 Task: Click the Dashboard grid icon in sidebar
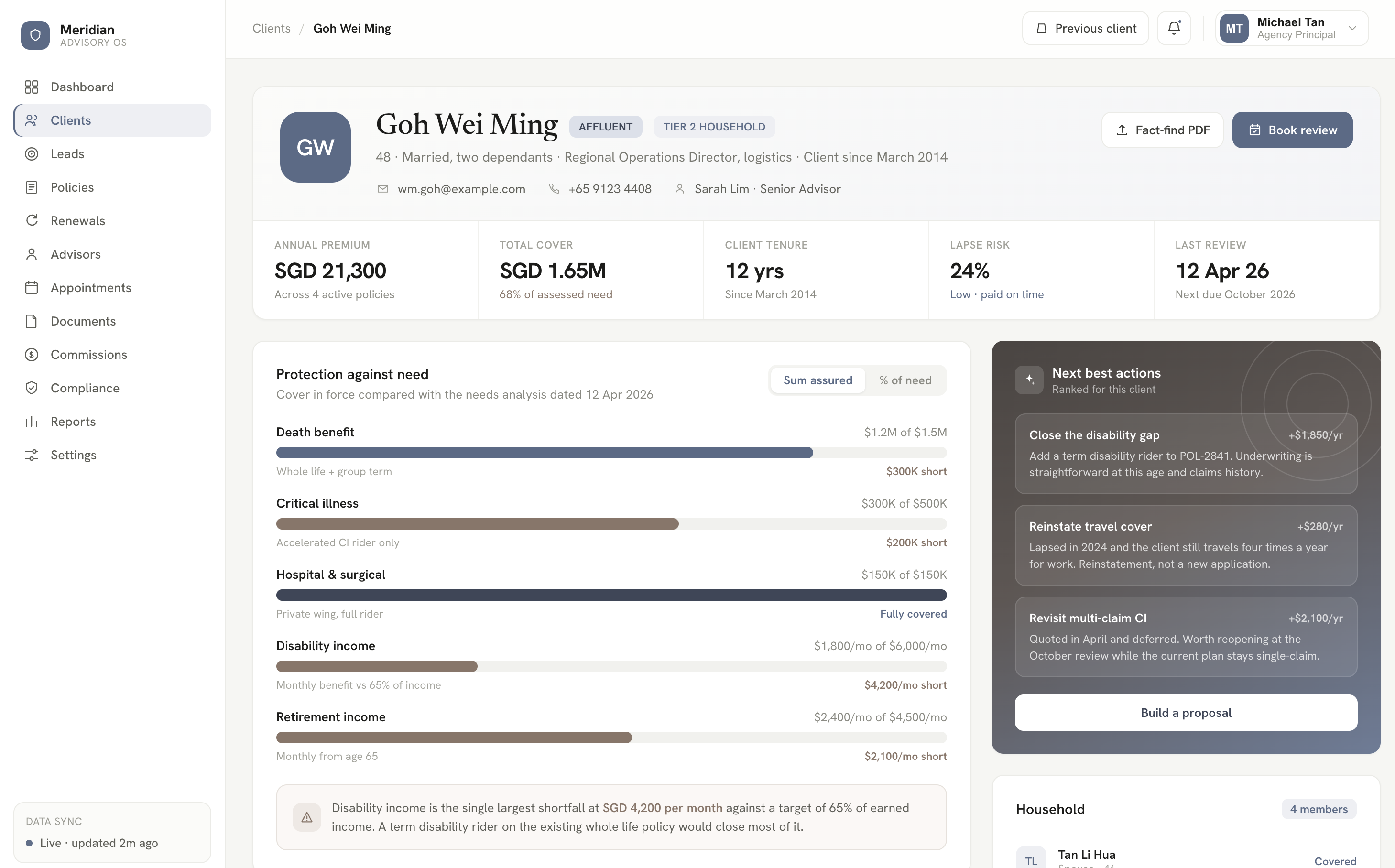point(32,87)
